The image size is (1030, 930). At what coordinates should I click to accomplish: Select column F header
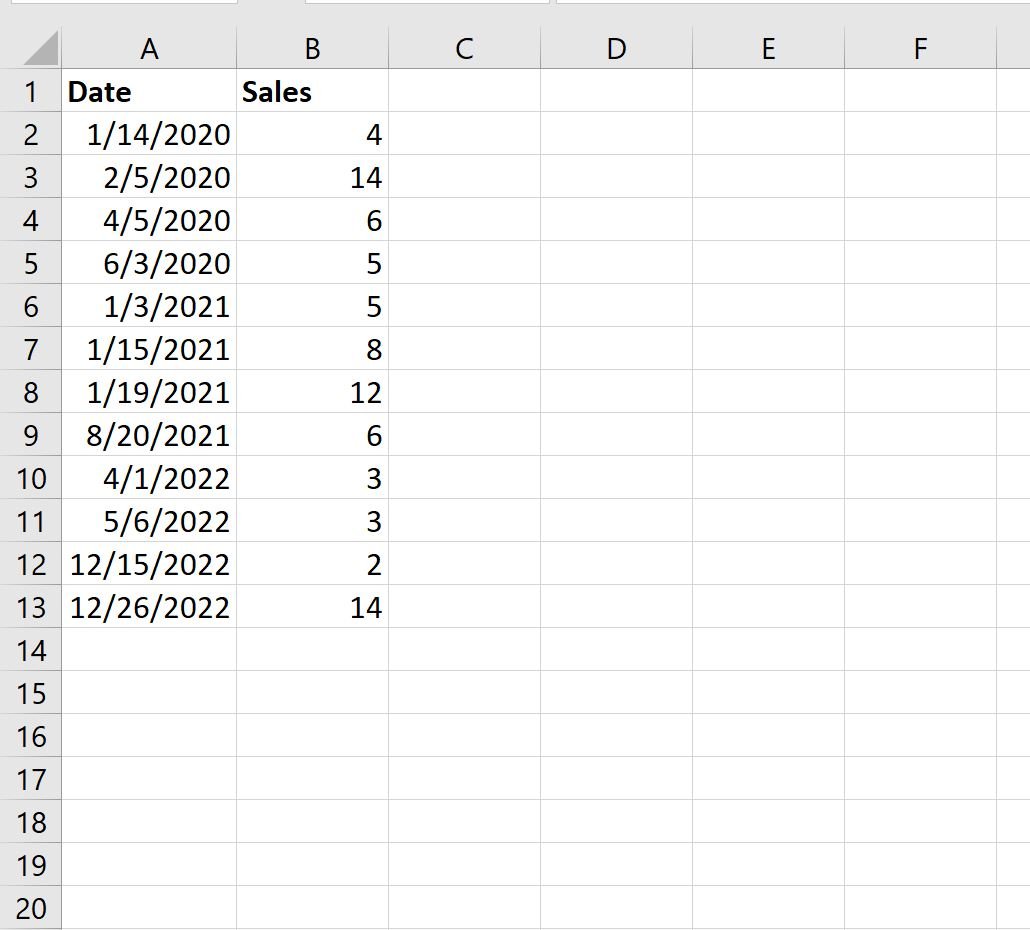(920, 49)
